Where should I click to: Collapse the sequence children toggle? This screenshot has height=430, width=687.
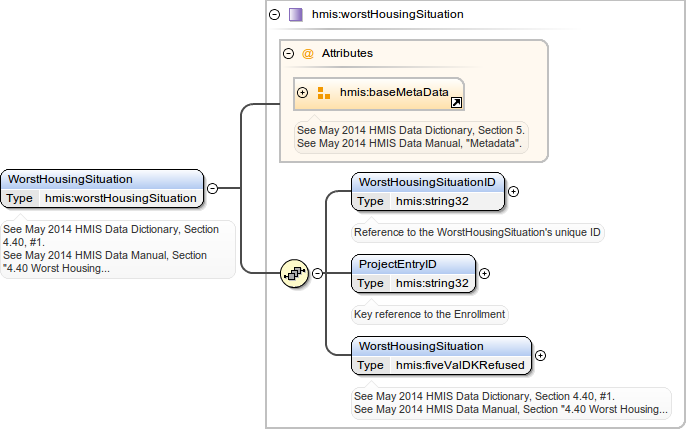[x=318, y=273]
